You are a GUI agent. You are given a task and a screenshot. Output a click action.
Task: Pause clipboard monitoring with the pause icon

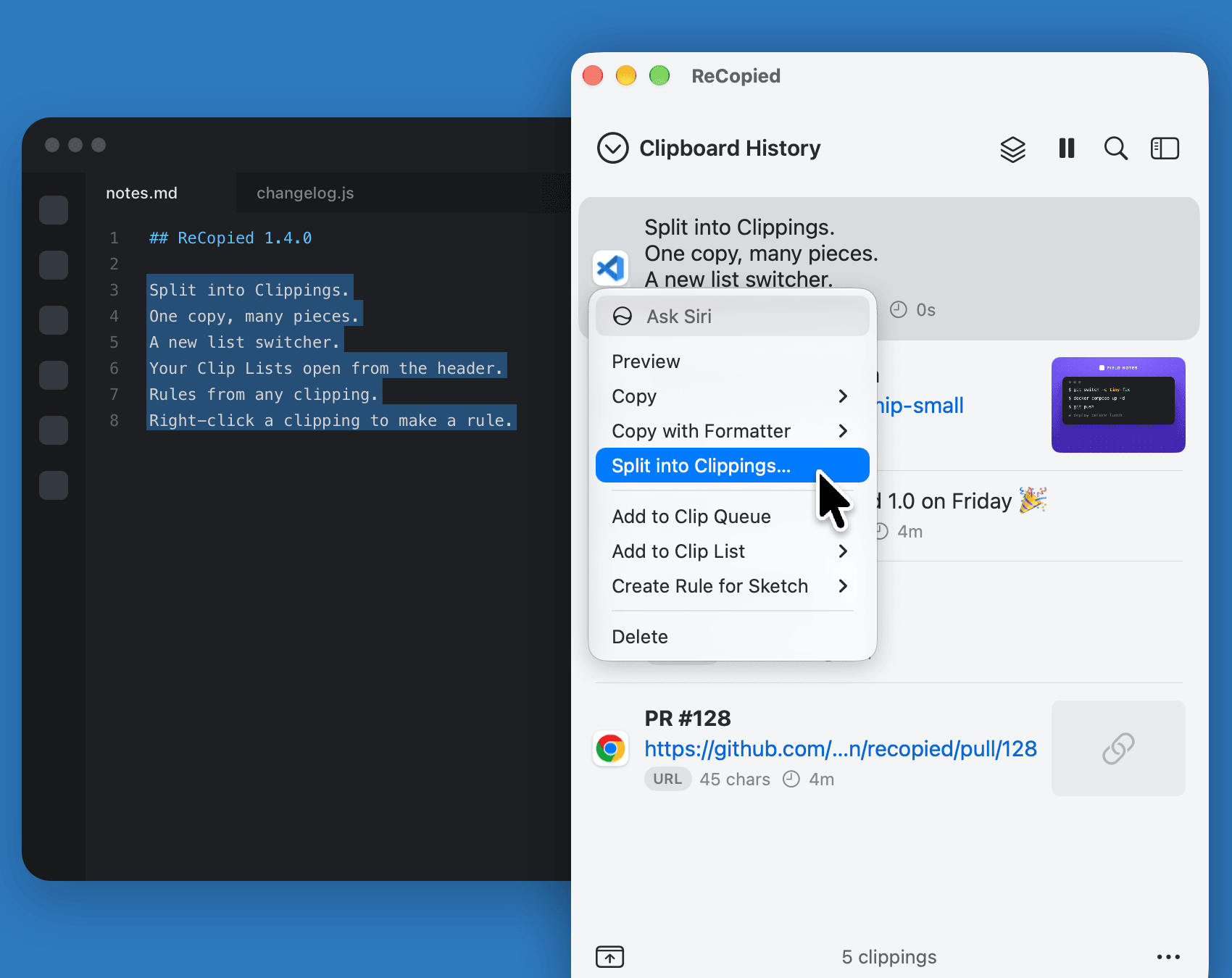(1066, 149)
